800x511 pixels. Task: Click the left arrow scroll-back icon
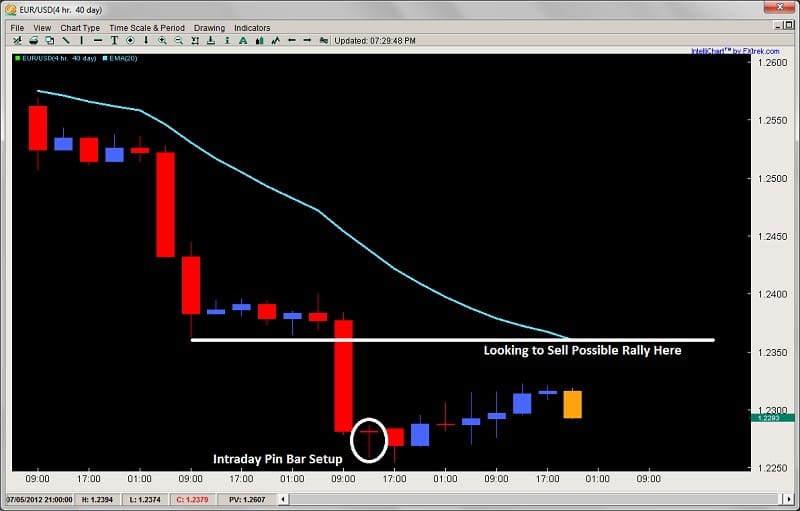coord(292,40)
